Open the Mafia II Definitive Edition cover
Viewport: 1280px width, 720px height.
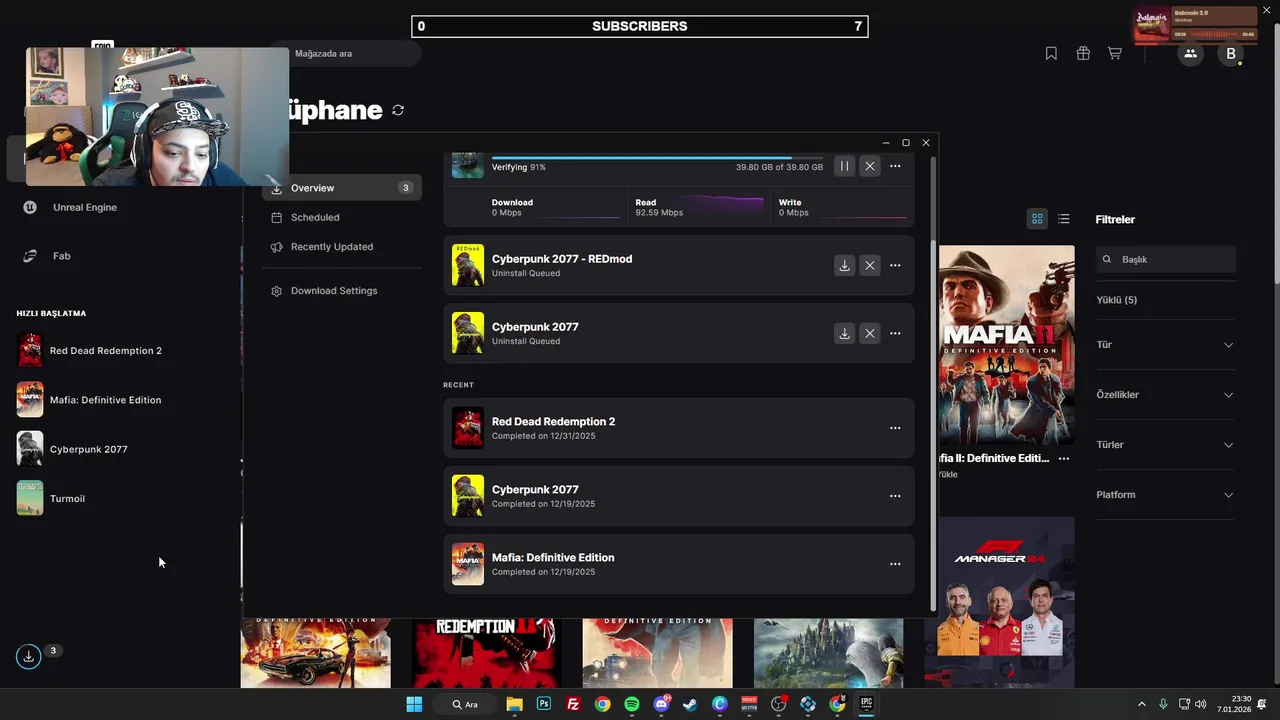click(1007, 345)
